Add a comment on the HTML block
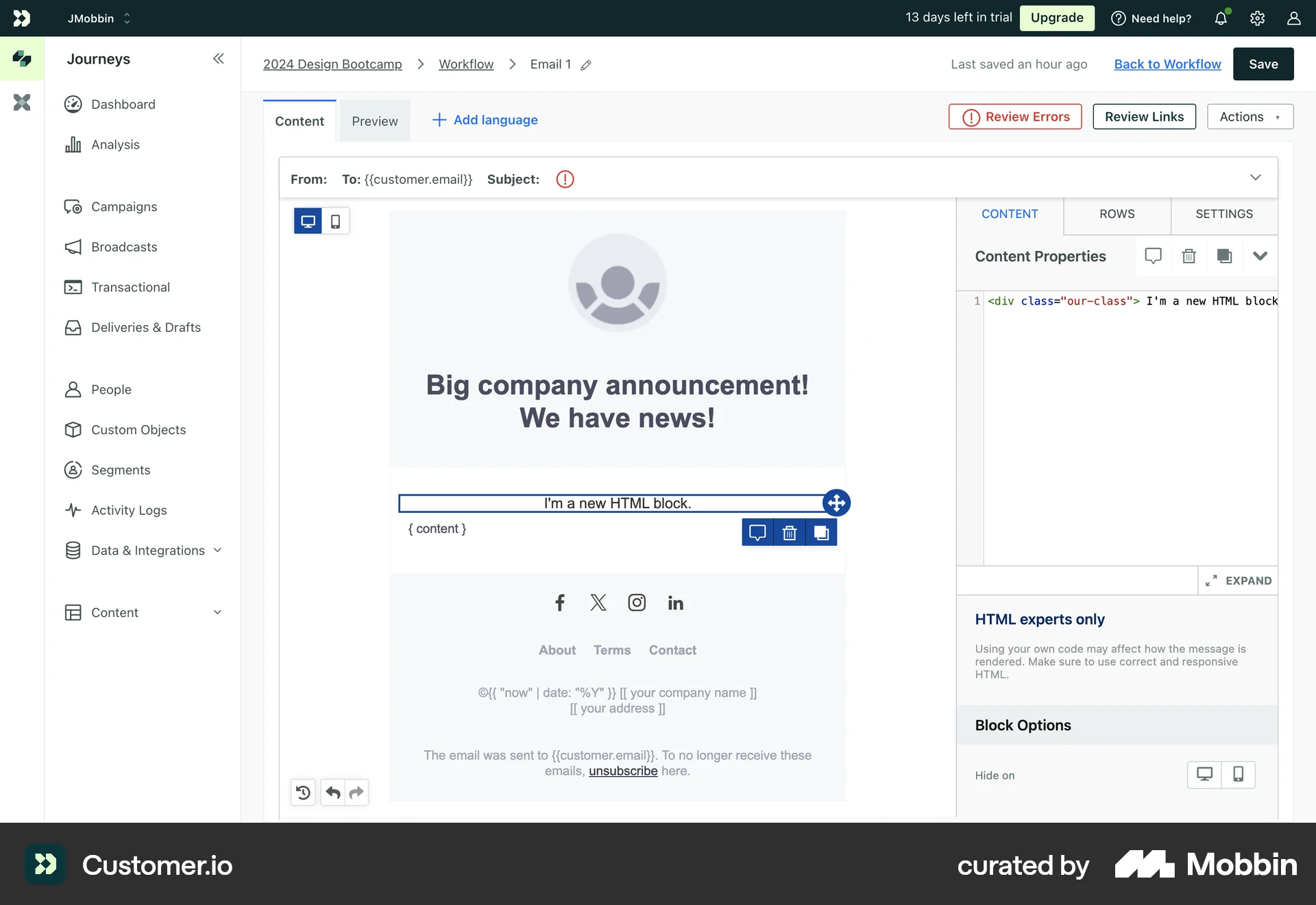This screenshot has height=905, width=1316. coord(757,533)
